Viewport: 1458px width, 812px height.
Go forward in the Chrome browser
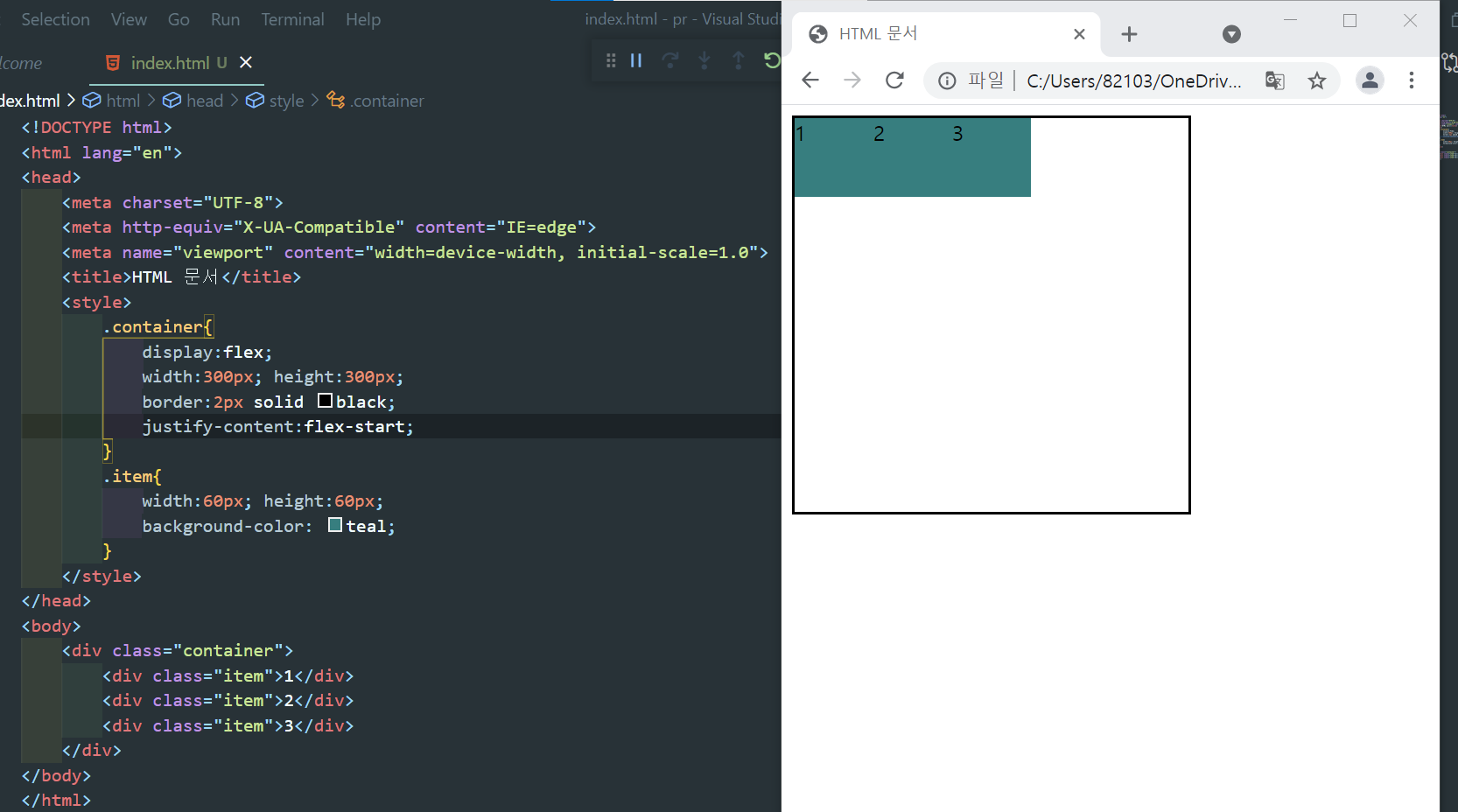852,80
